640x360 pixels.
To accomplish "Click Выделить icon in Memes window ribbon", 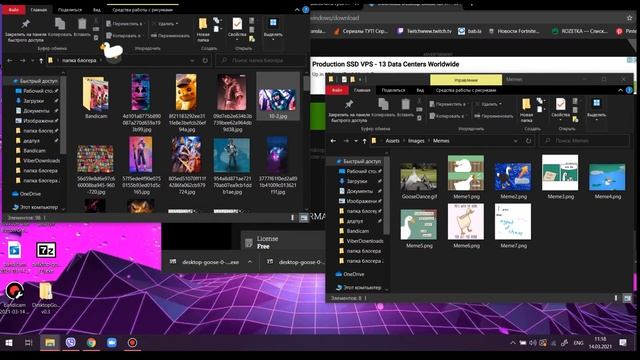I will (596, 103).
